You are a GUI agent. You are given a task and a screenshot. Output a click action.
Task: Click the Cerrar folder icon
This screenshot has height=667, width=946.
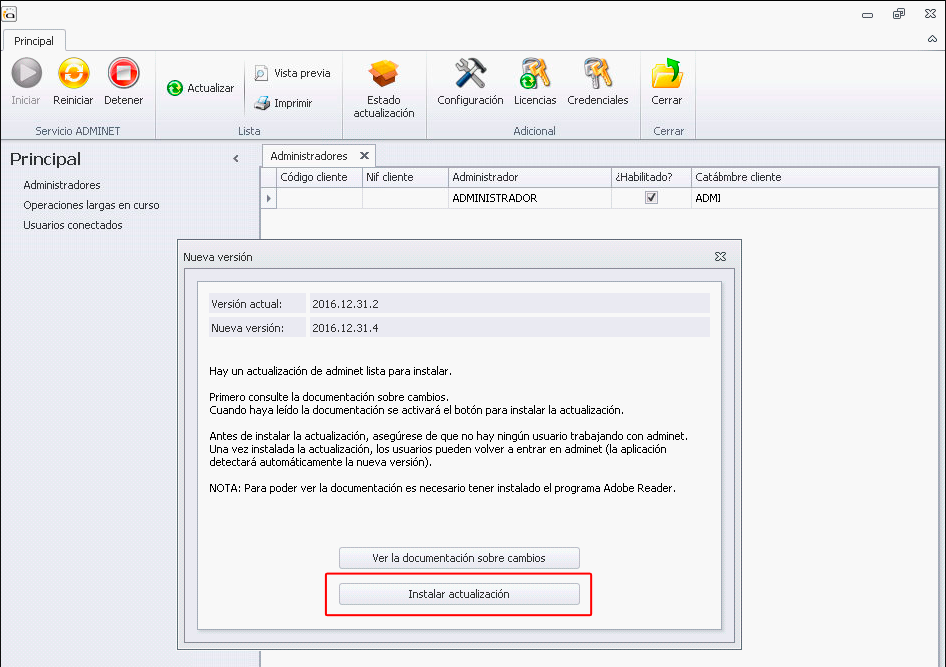coord(667,73)
